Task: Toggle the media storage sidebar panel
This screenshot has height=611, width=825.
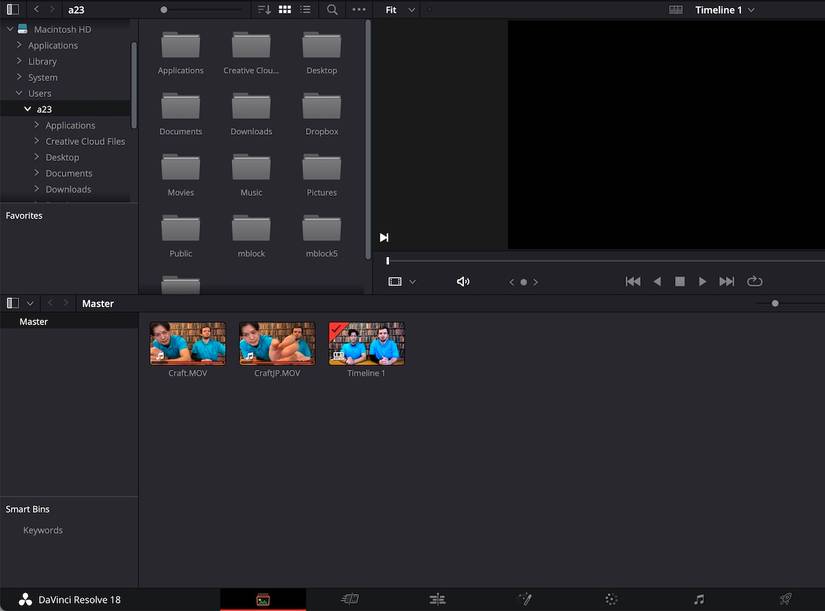Action: point(12,9)
